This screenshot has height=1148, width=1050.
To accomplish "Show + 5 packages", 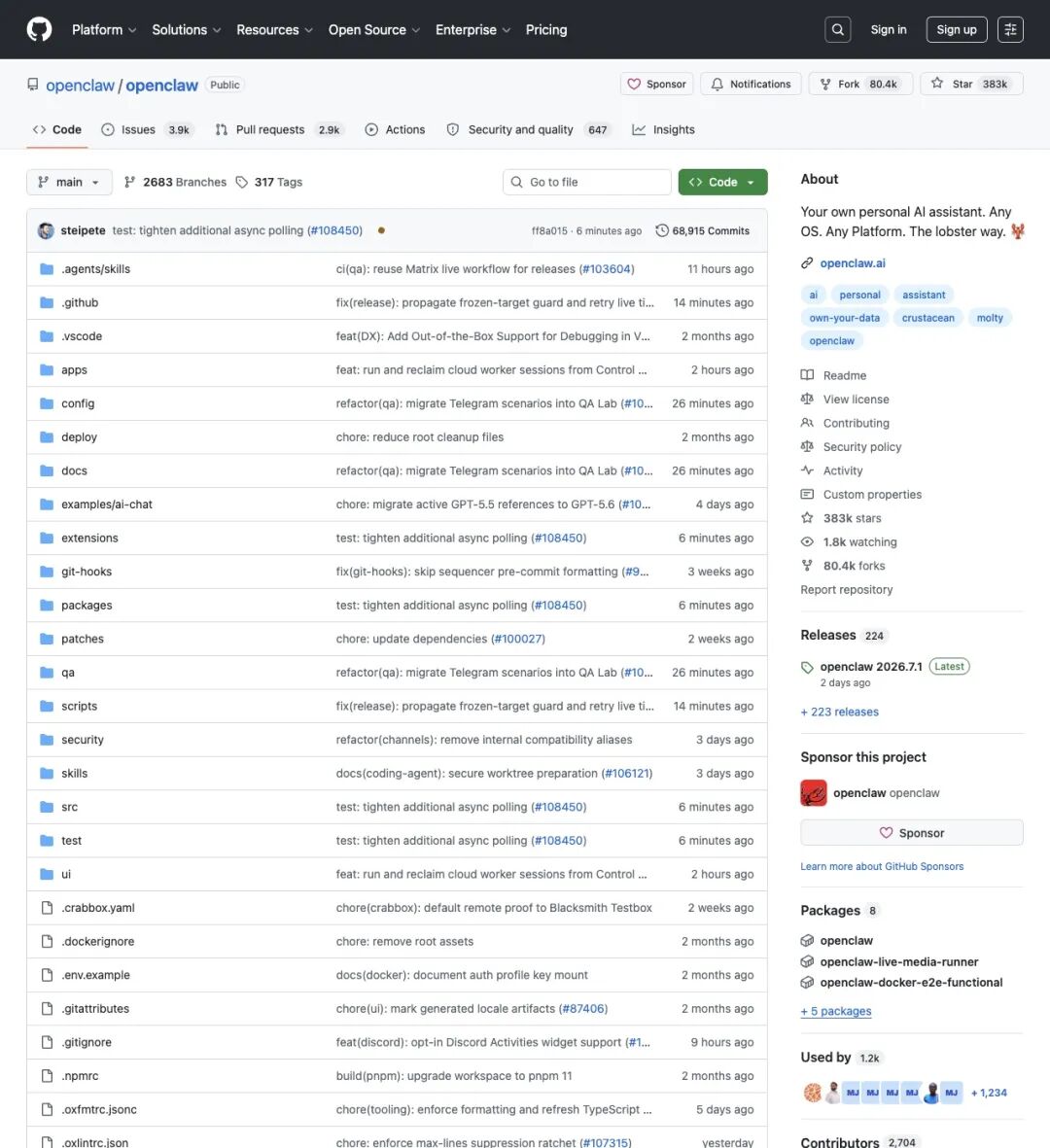I will (x=835, y=1011).
